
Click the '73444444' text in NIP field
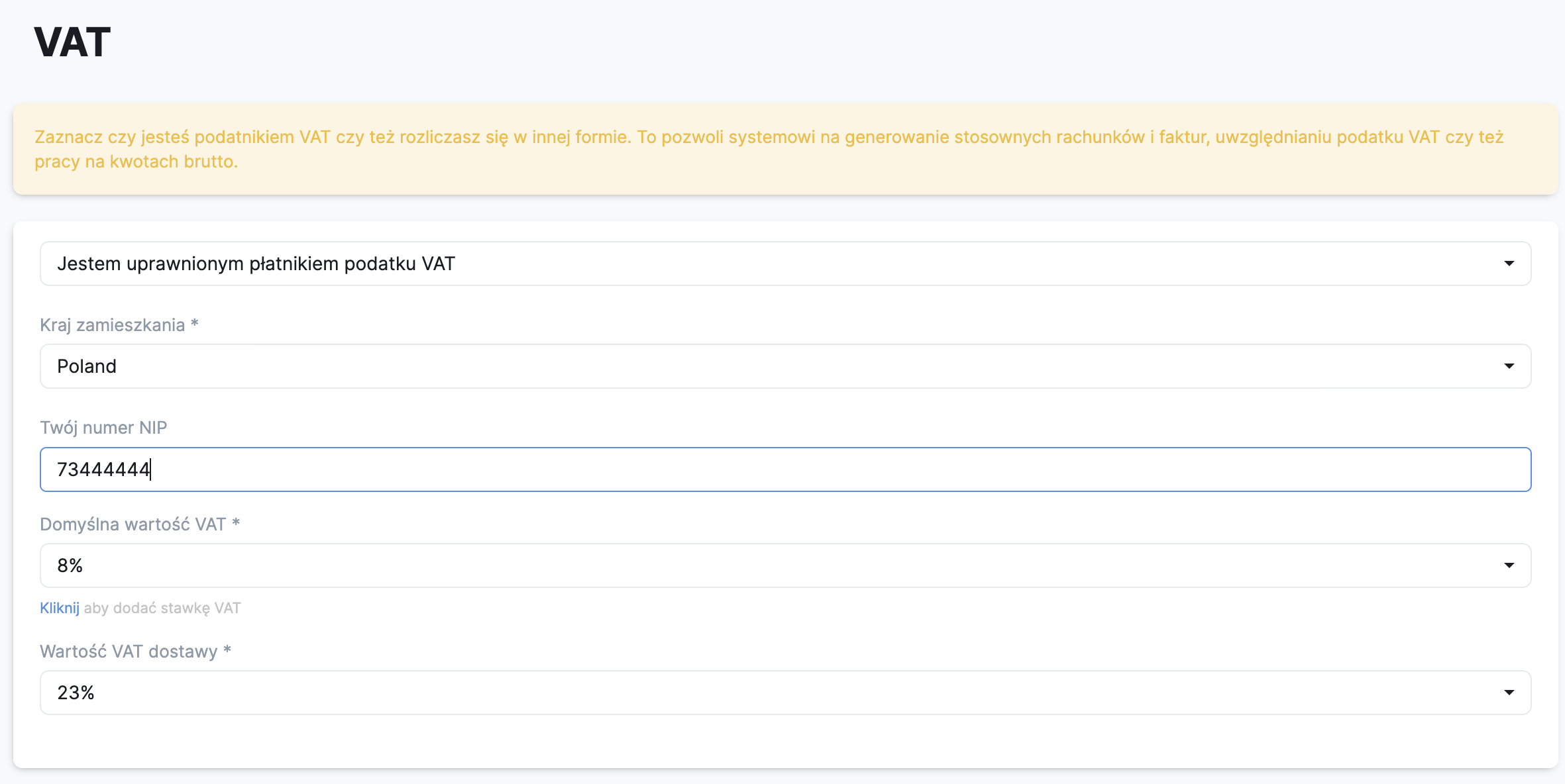(103, 469)
